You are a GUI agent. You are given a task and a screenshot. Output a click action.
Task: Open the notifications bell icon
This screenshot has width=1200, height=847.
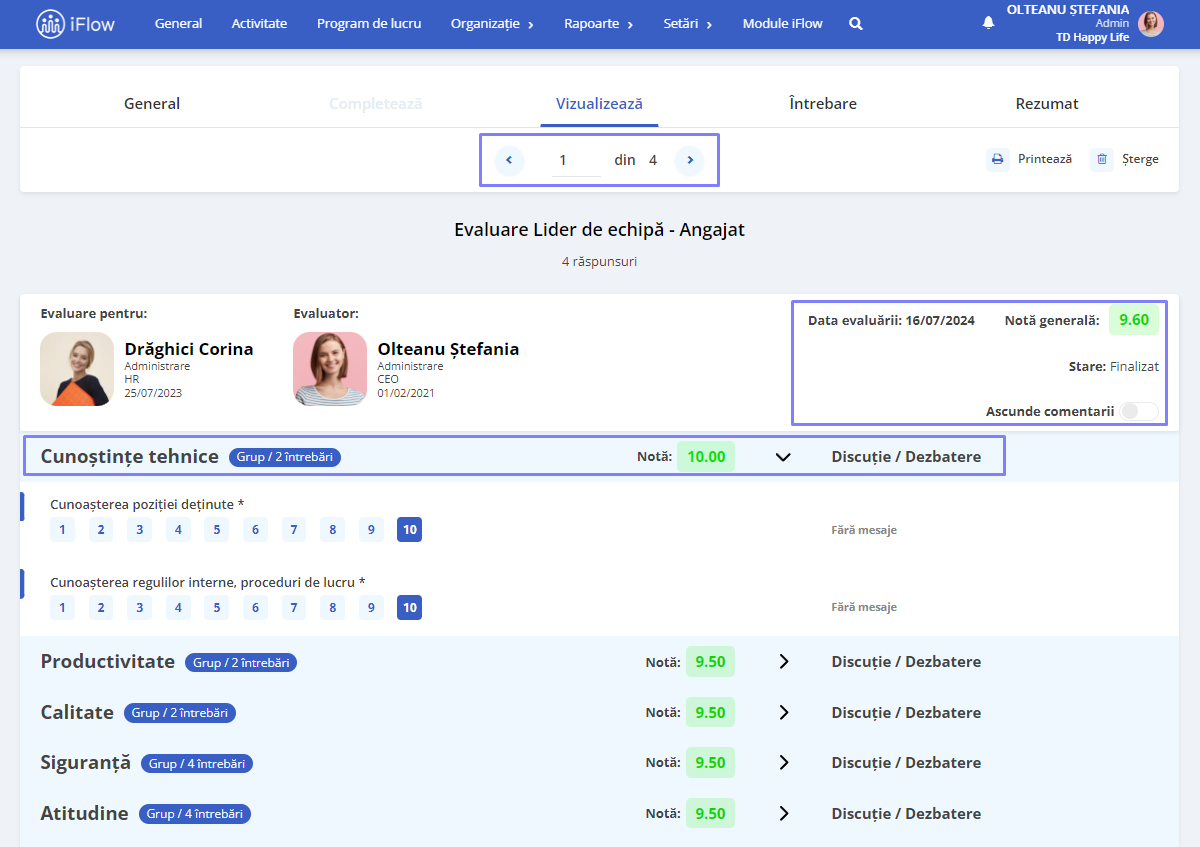989,22
